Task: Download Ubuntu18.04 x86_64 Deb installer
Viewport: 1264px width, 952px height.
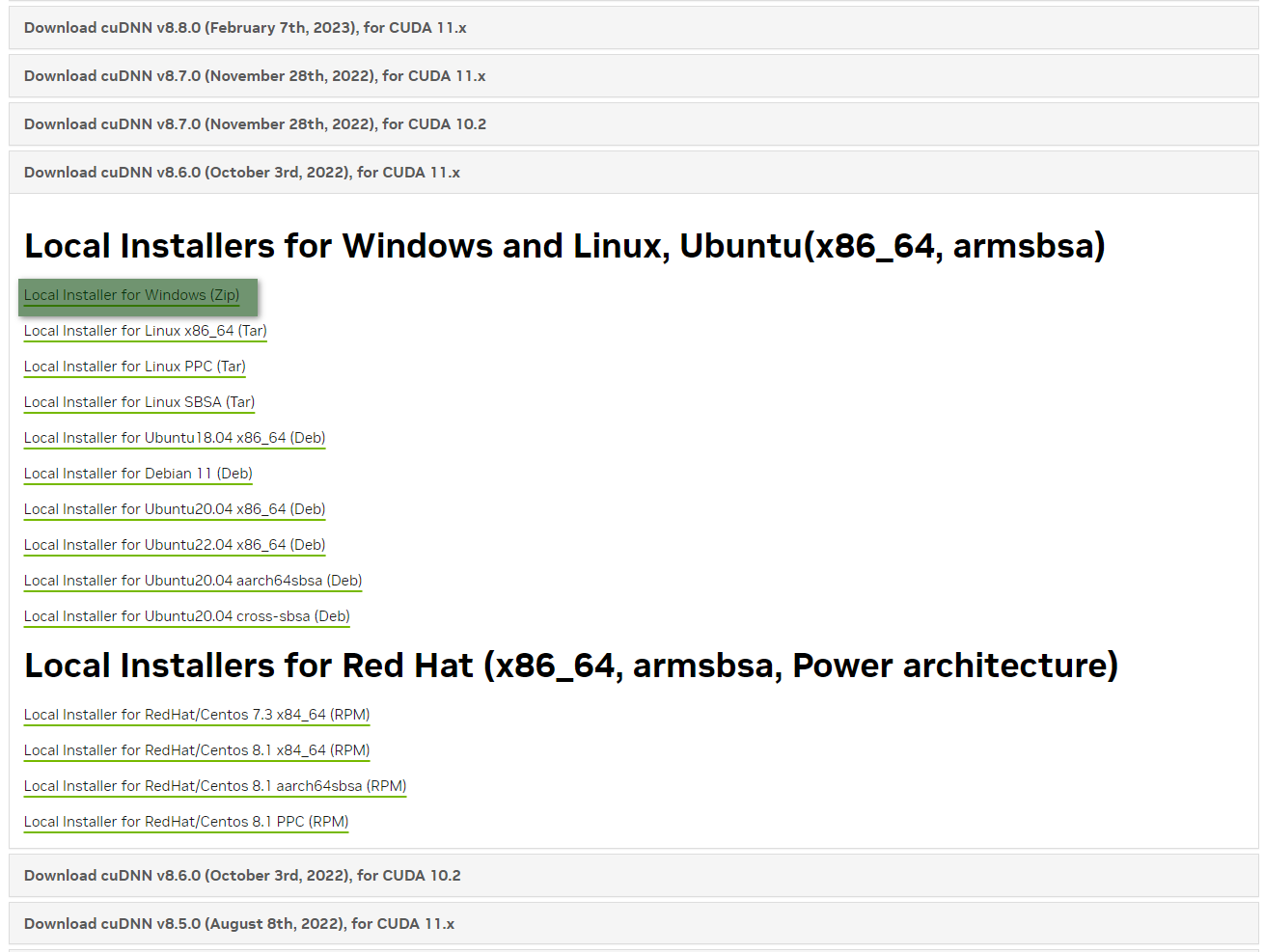Action: click(x=175, y=438)
